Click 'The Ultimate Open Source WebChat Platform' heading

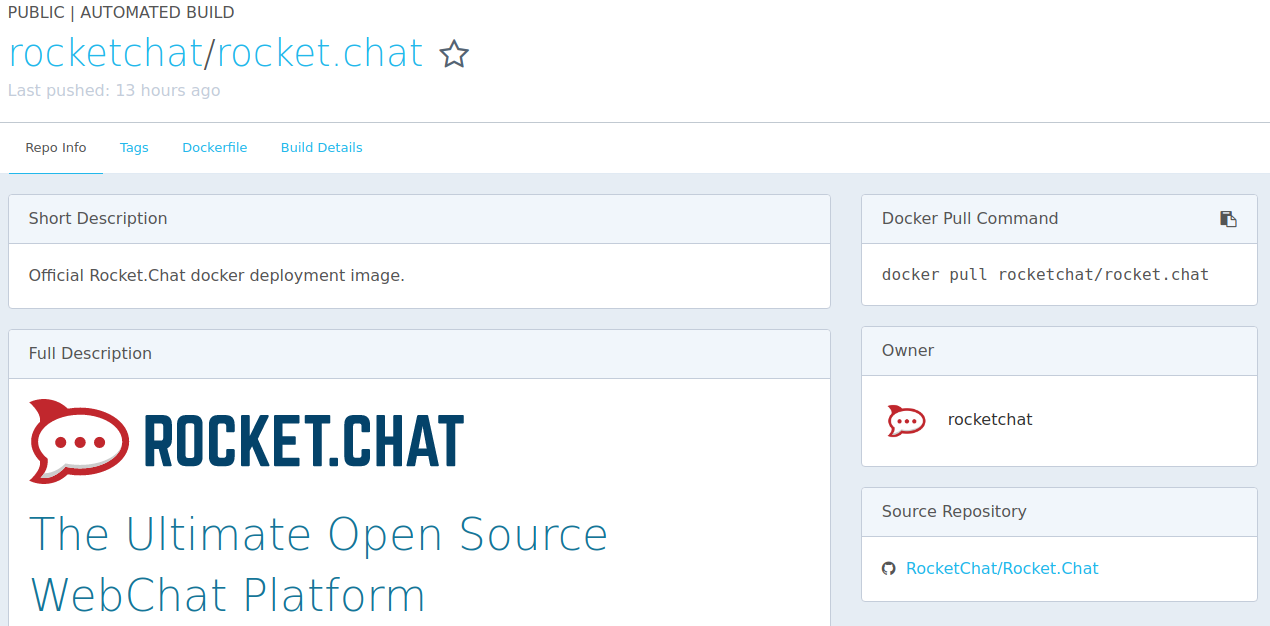click(x=318, y=564)
